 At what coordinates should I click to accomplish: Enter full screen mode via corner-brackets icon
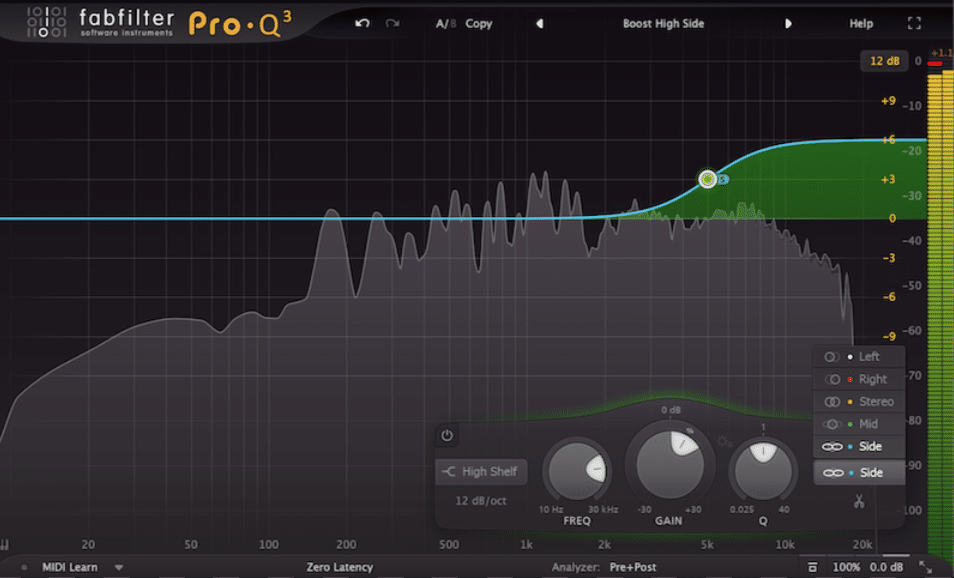pyautogui.click(x=914, y=23)
